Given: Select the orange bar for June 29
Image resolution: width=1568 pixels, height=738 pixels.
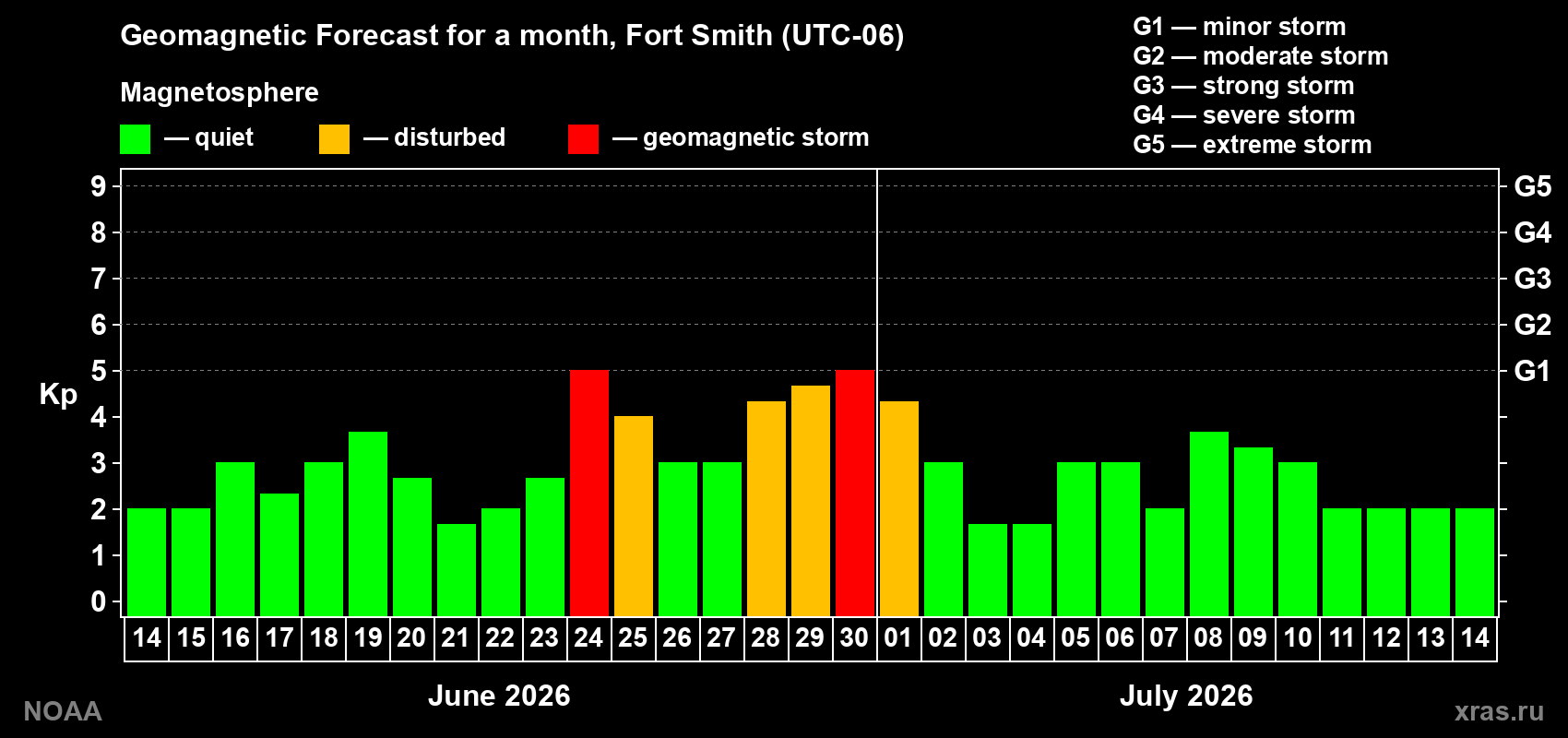Looking at the screenshot, I should [x=811, y=501].
